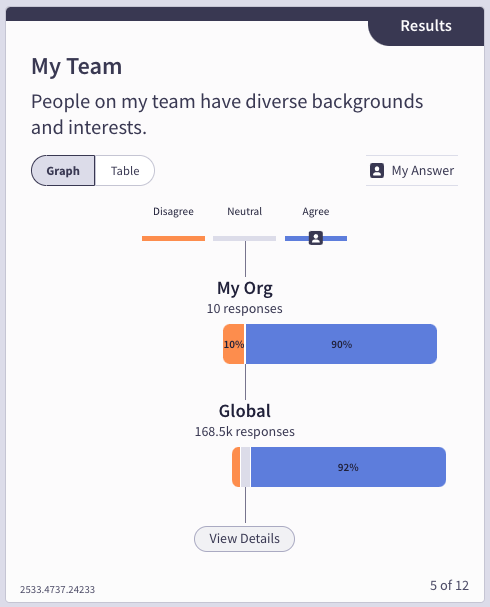Toggle My Answer display
Image resolution: width=490 pixels, height=607 pixels.
(x=412, y=171)
